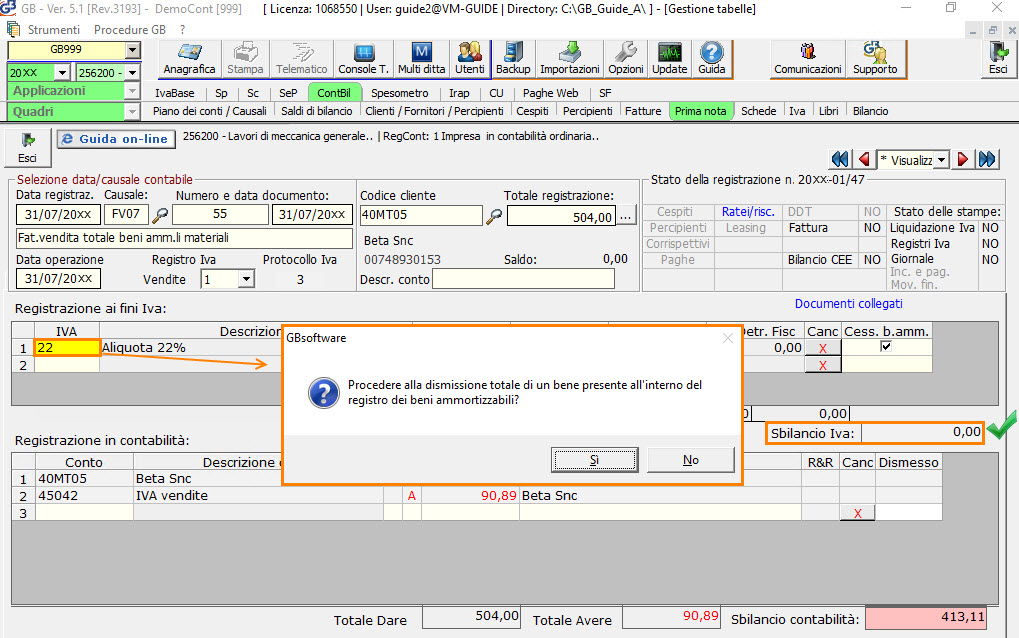The image size is (1019, 638).
Task: Click the Stampa printer icon
Action: (x=245, y=58)
